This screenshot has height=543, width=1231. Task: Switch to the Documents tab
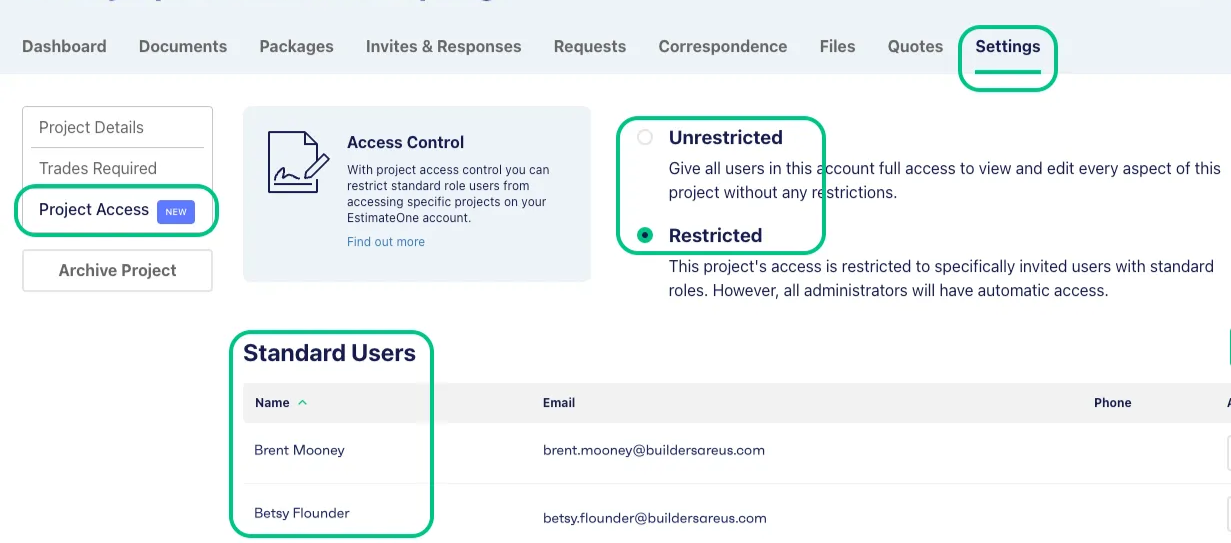(183, 46)
